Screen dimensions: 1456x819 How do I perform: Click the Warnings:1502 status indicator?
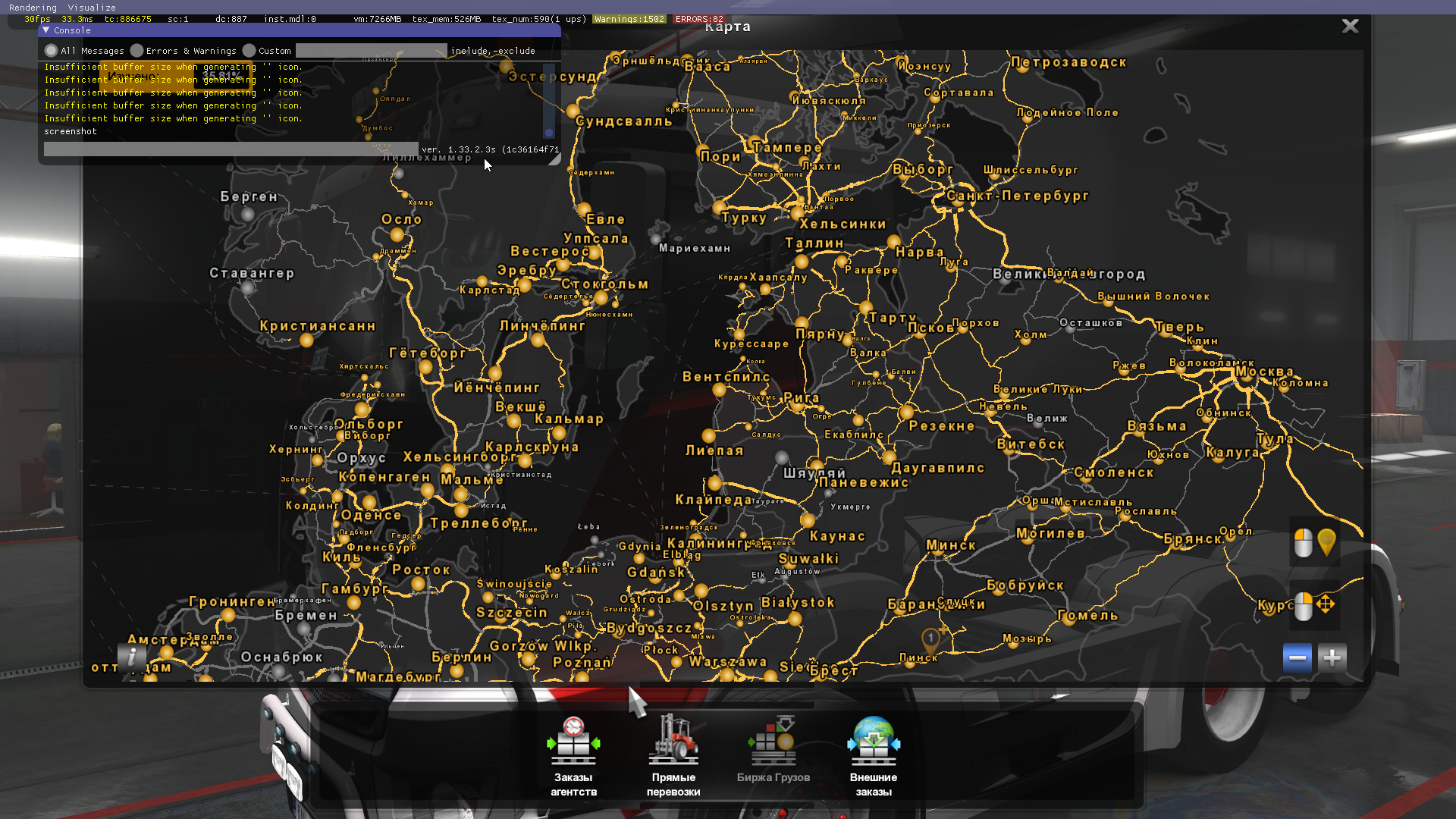629,19
